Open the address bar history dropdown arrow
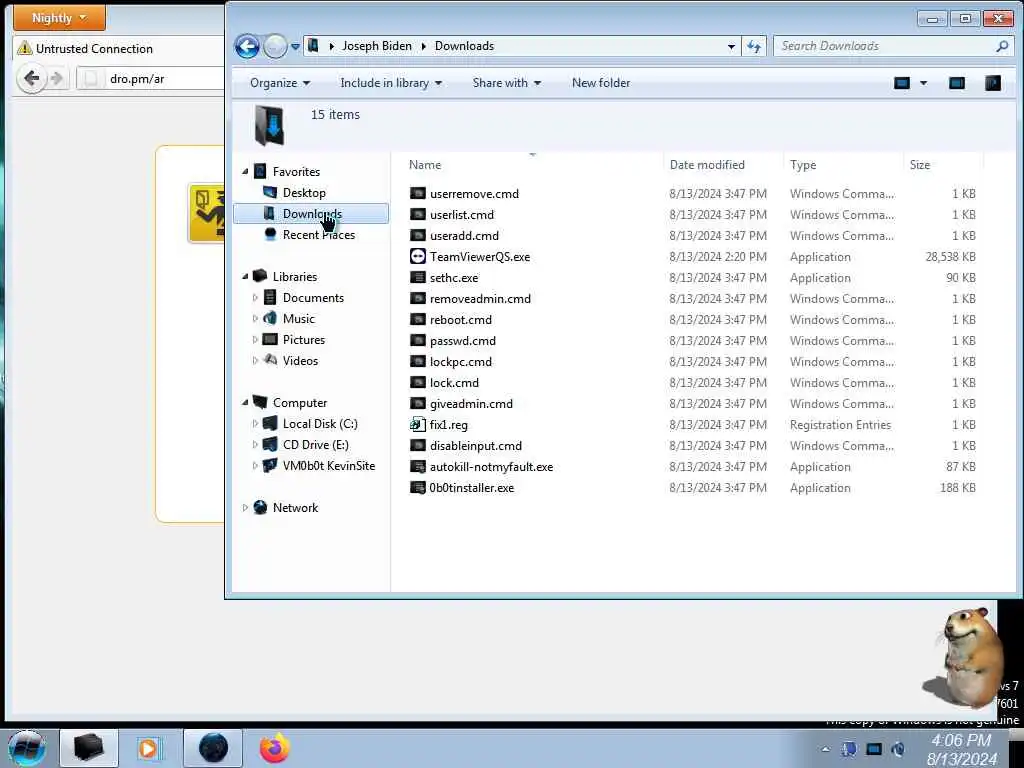The height and width of the screenshot is (768, 1024). pyautogui.click(x=731, y=46)
